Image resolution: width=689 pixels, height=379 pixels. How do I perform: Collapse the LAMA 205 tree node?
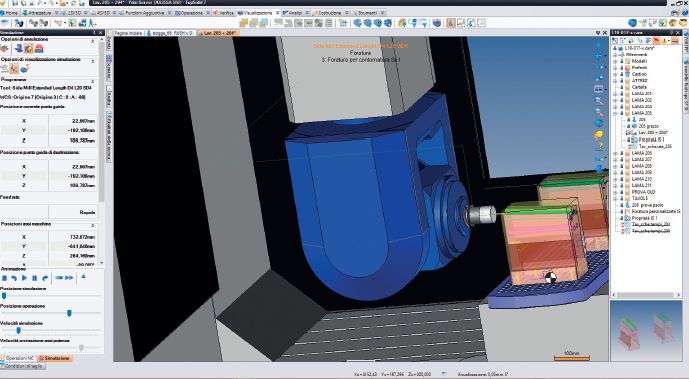click(615, 113)
